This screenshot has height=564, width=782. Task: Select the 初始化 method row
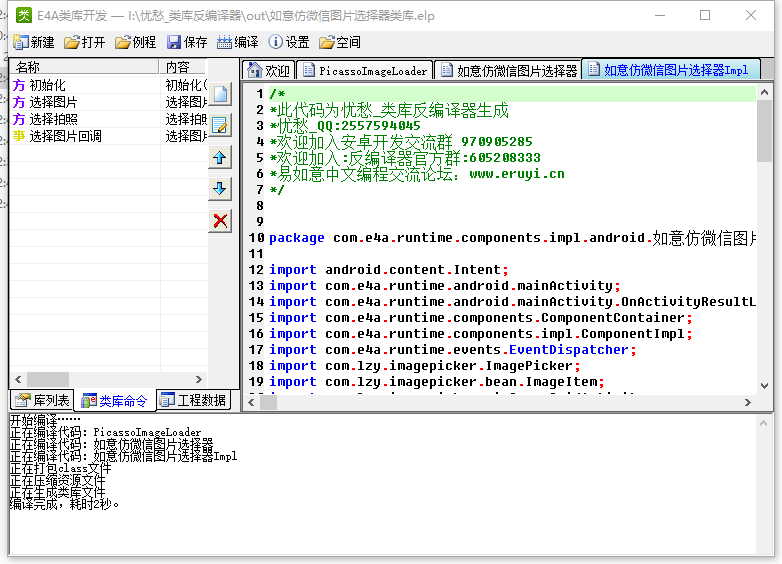[108, 85]
